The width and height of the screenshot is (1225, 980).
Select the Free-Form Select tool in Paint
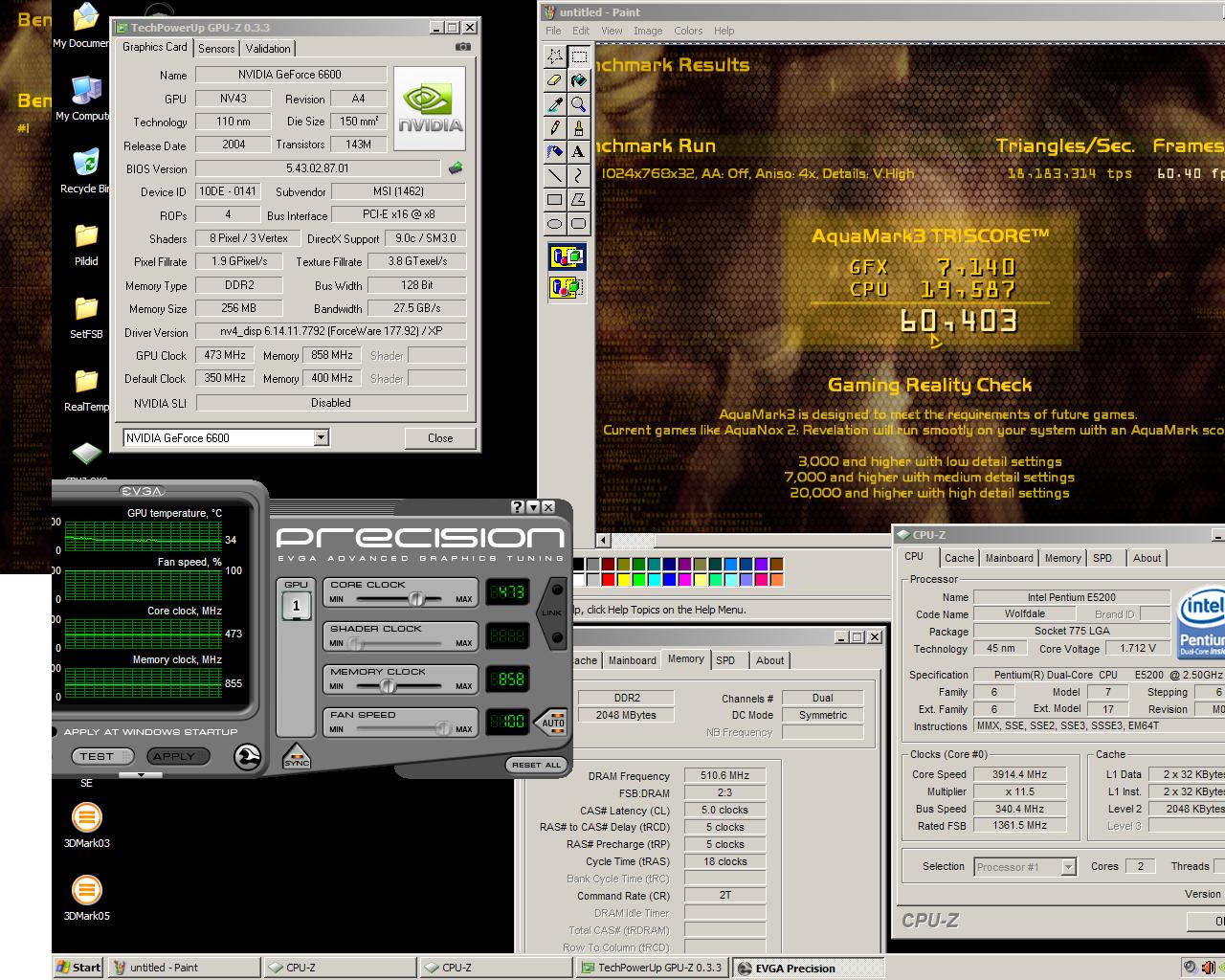point(555,56)
